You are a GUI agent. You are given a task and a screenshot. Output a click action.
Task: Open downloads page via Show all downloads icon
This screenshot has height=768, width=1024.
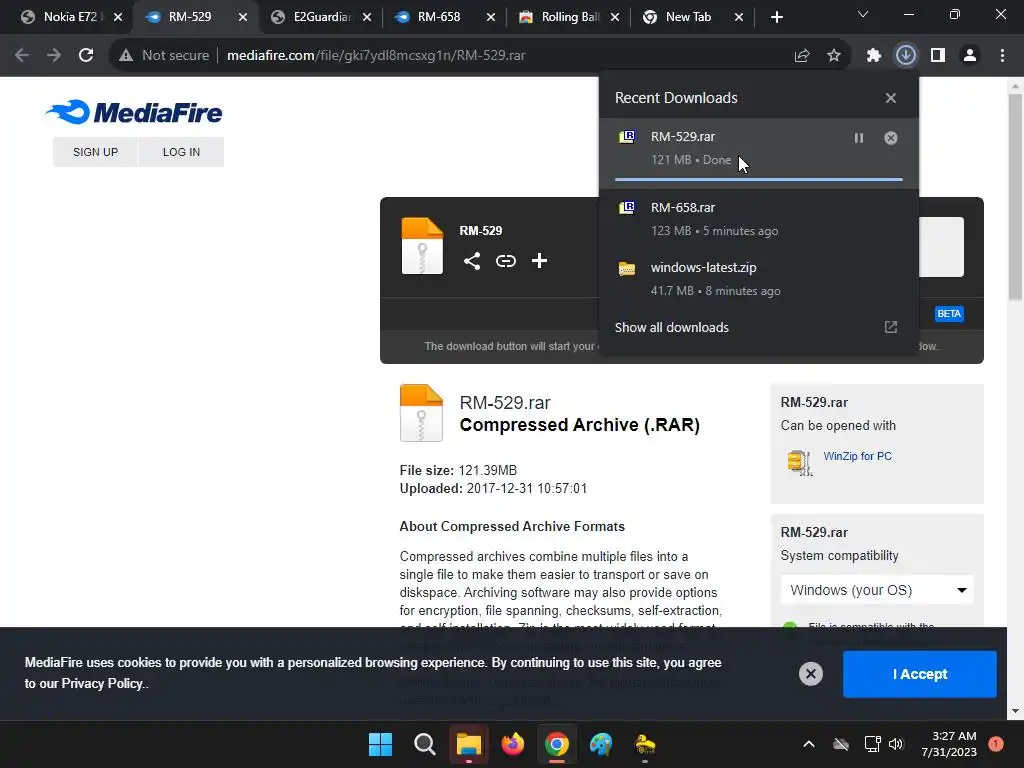pos(891,327)
